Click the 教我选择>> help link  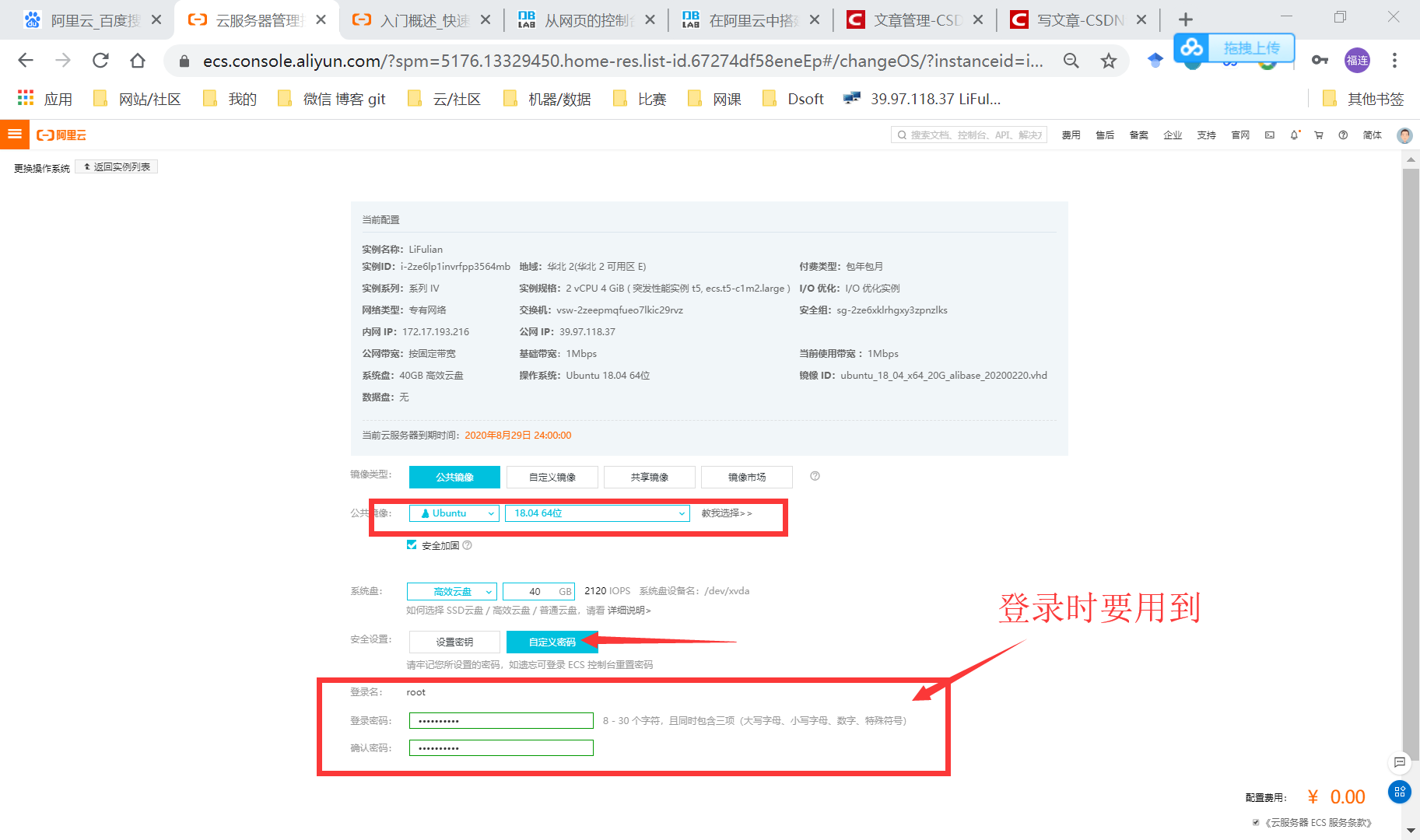tap(724, 513)
